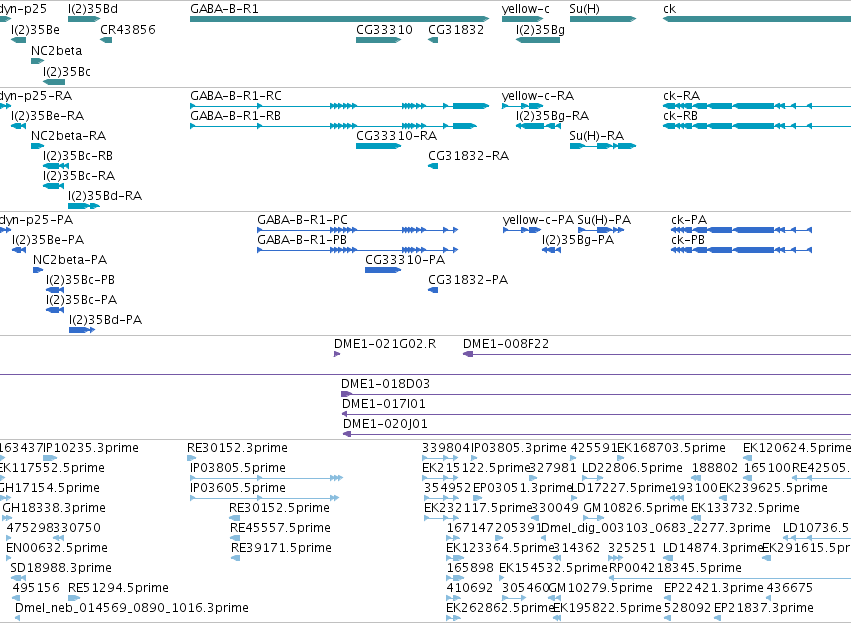This screenshot has height=623, width=851.
Task: Open EST RE51294.5prime
Action: point(118,589)
